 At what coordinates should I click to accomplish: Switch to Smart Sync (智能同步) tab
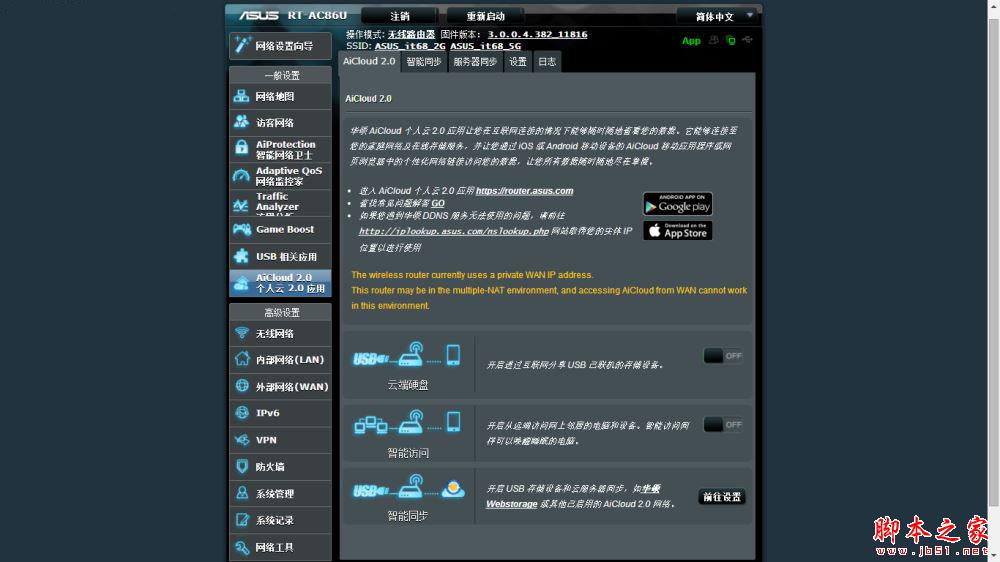[x=423, y=62]
